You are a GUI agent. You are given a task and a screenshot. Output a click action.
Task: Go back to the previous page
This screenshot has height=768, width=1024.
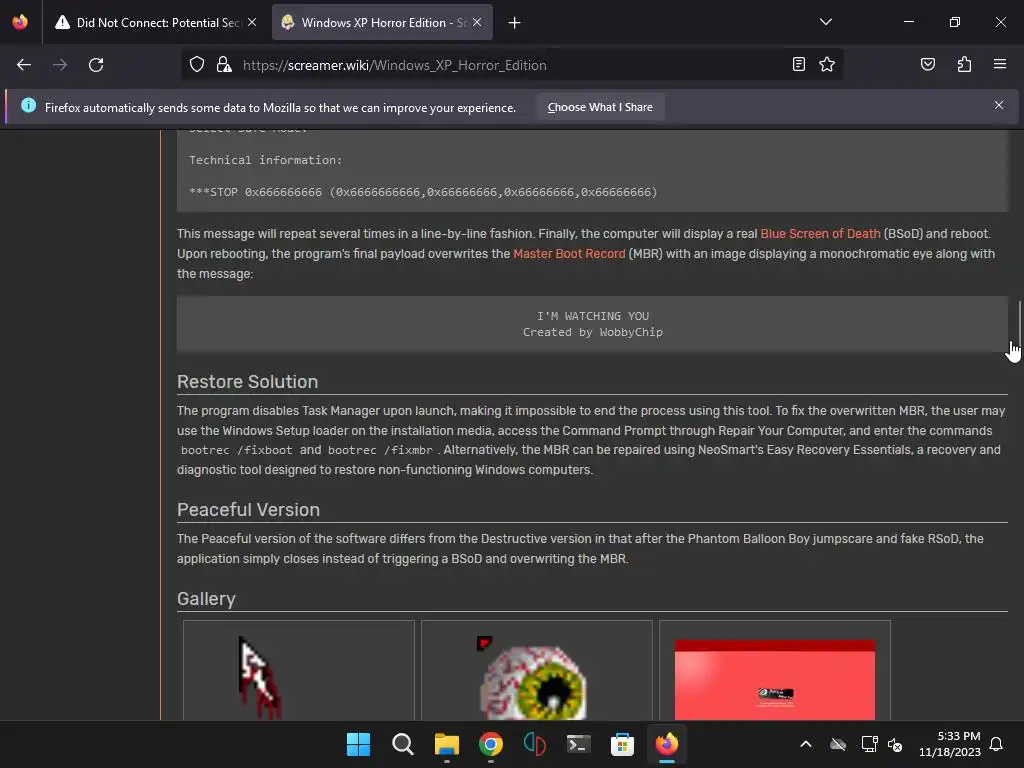click(24, 65)
